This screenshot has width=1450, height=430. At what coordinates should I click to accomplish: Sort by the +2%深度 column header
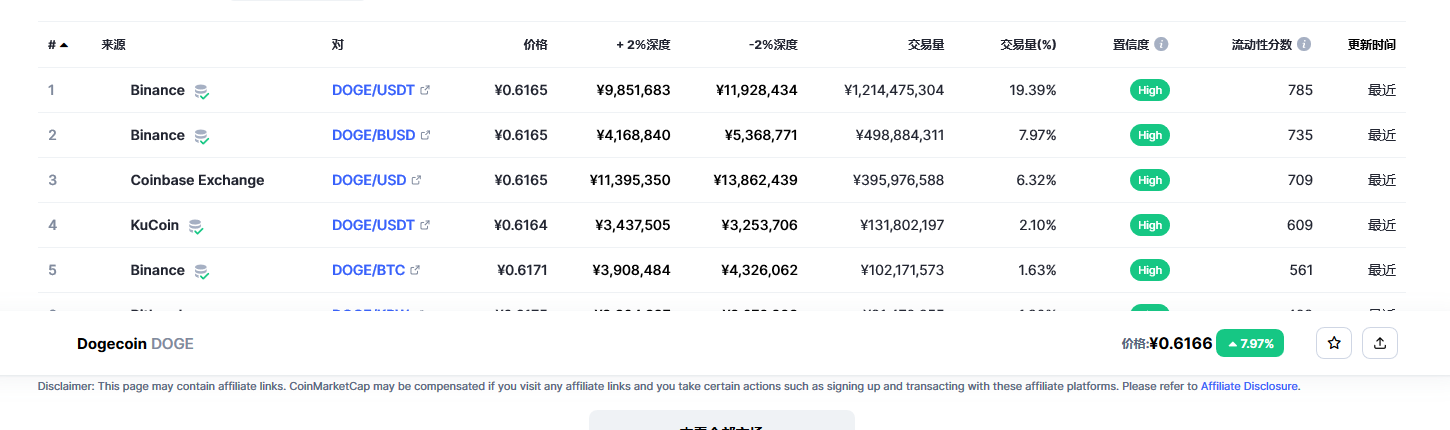643,45
